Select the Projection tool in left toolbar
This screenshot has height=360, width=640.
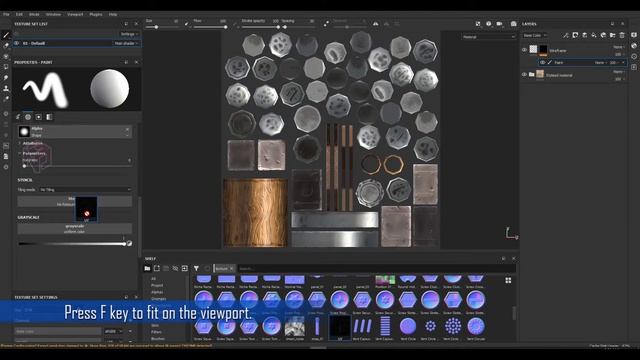[6, 56]
